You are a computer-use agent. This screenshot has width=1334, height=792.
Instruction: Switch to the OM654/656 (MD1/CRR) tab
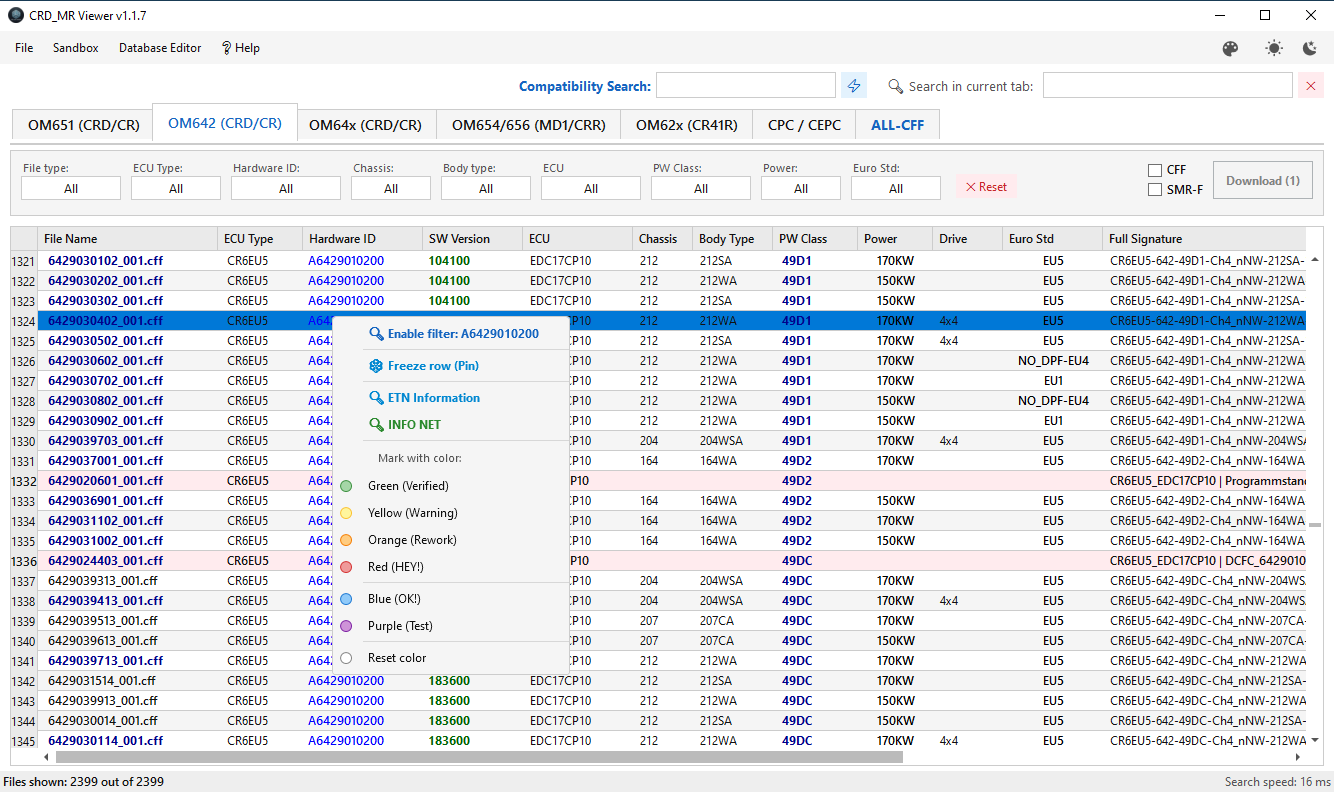529,125
